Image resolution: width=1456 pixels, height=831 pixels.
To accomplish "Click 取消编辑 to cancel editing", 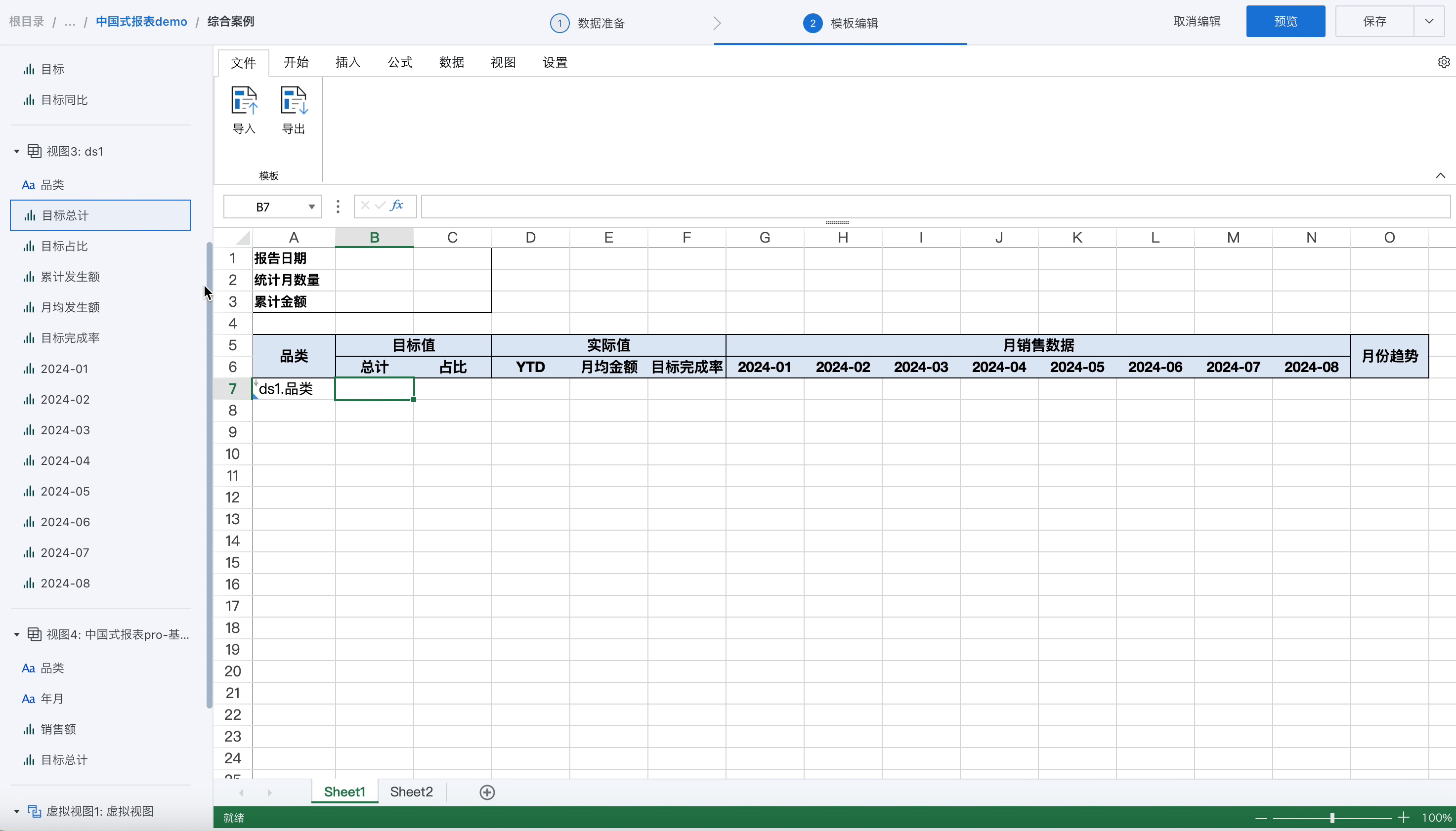I will [x=1197, y=22].
